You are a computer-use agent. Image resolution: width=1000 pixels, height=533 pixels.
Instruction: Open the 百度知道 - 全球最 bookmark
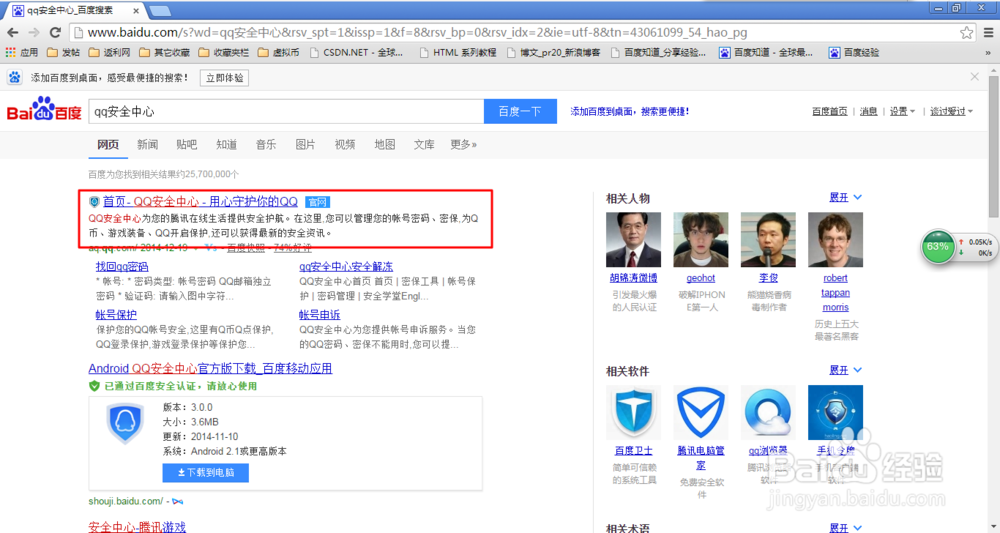pyautogui.click(x=766, y=52)
